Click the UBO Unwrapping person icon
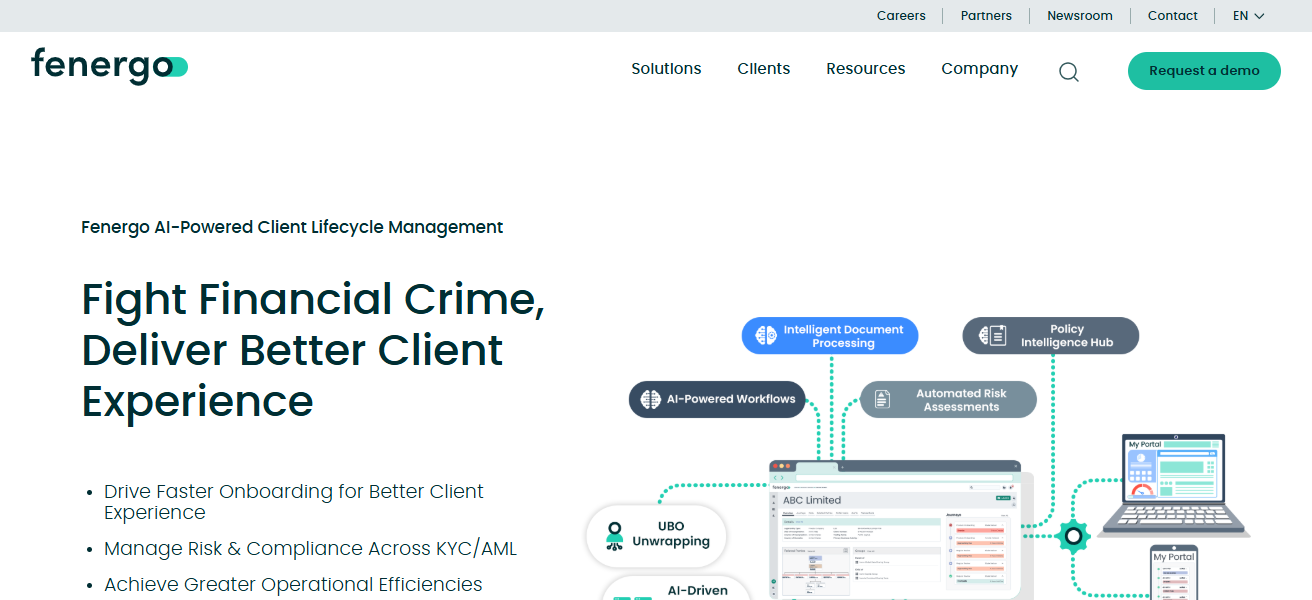 coord(614,534)
